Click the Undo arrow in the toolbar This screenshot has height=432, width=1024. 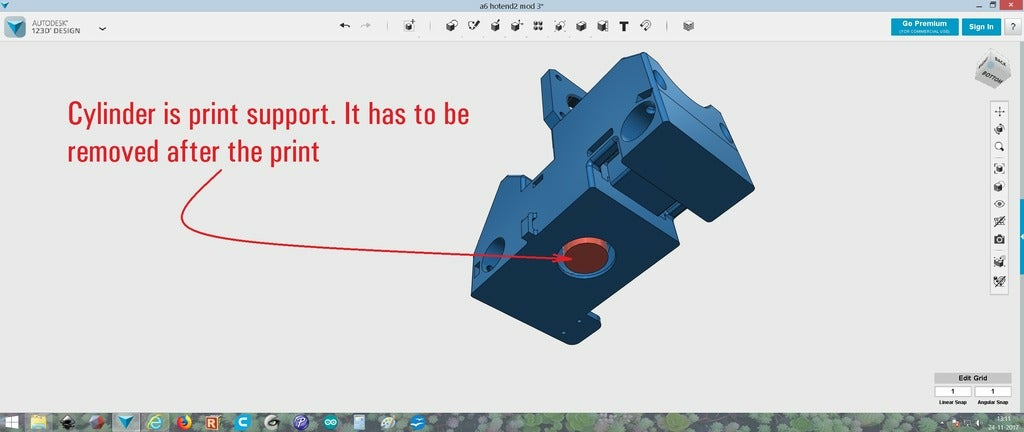(345, 27)
